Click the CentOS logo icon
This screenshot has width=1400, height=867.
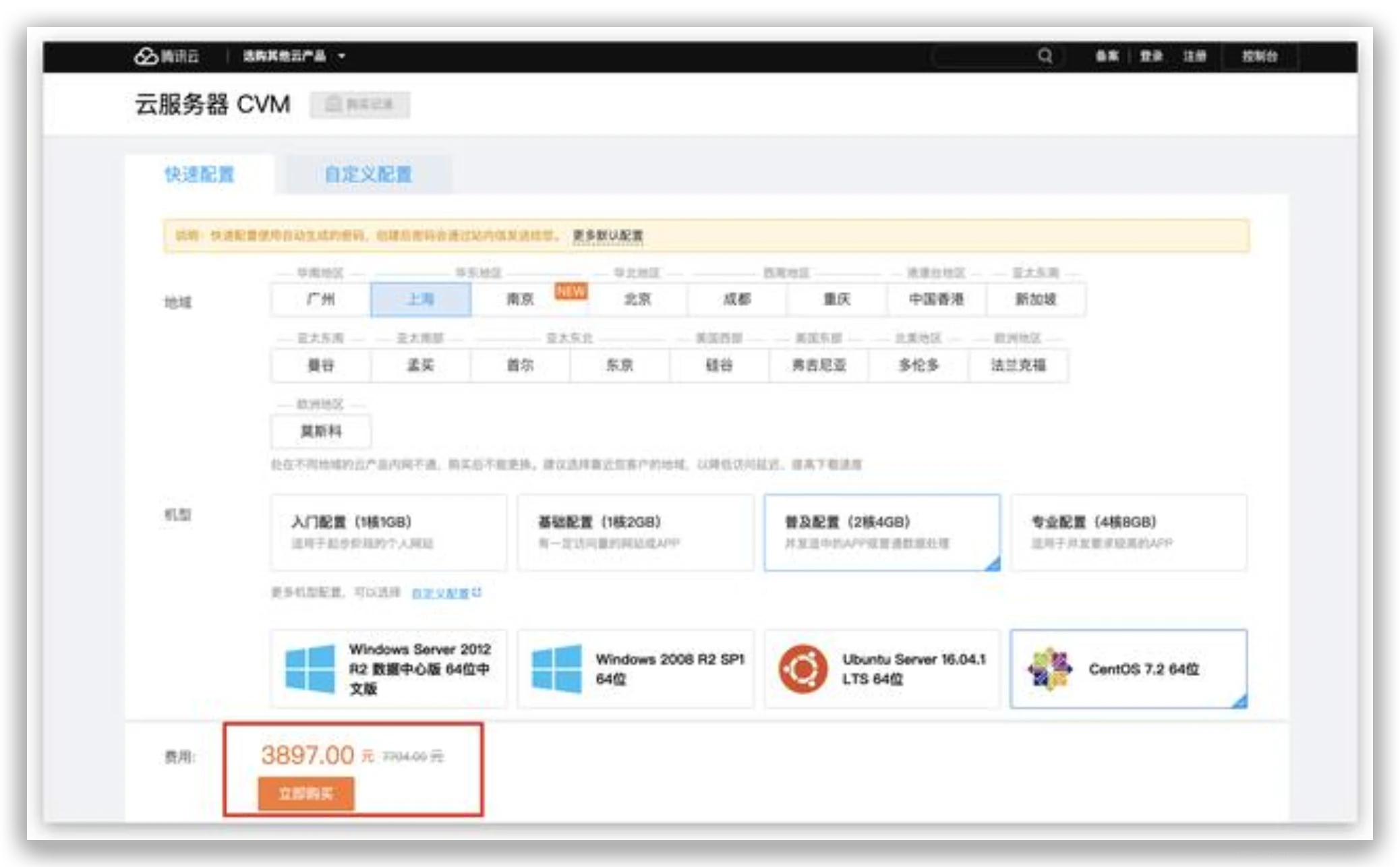(1049, 669)
